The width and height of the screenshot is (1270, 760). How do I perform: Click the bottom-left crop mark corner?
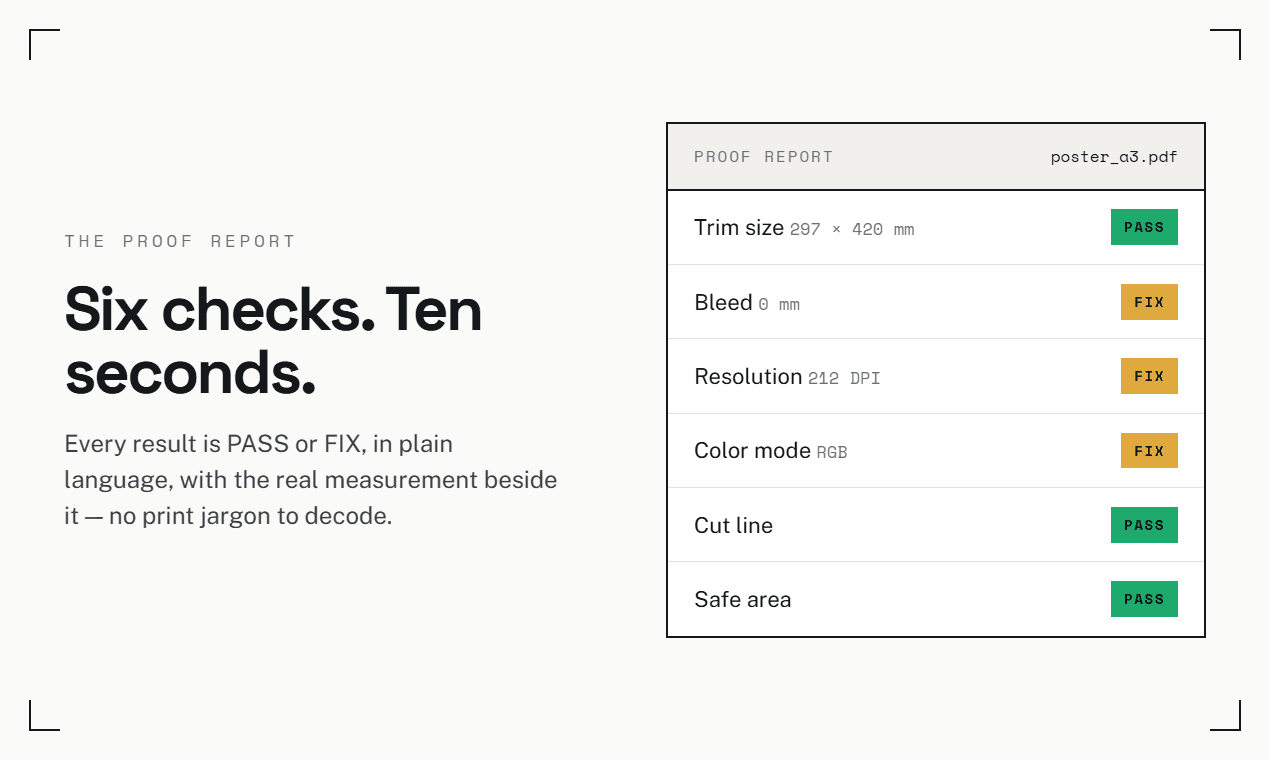coord(44,716)
